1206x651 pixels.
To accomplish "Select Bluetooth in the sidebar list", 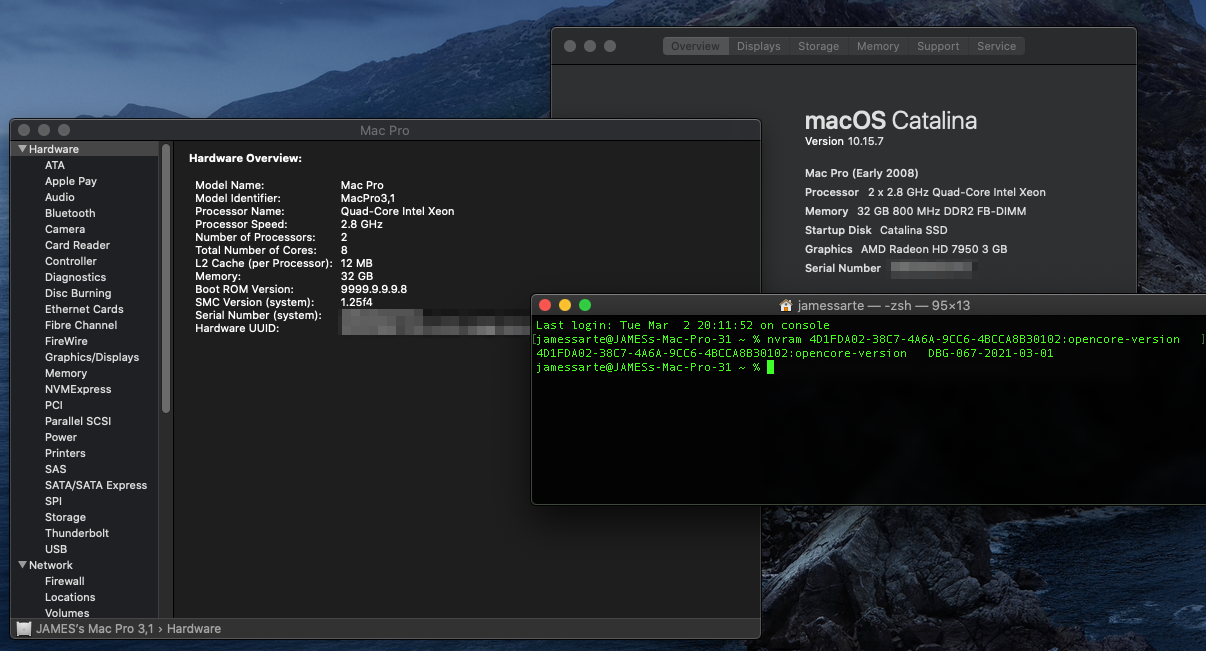I will pyautogui.click(x=70, y=213).
